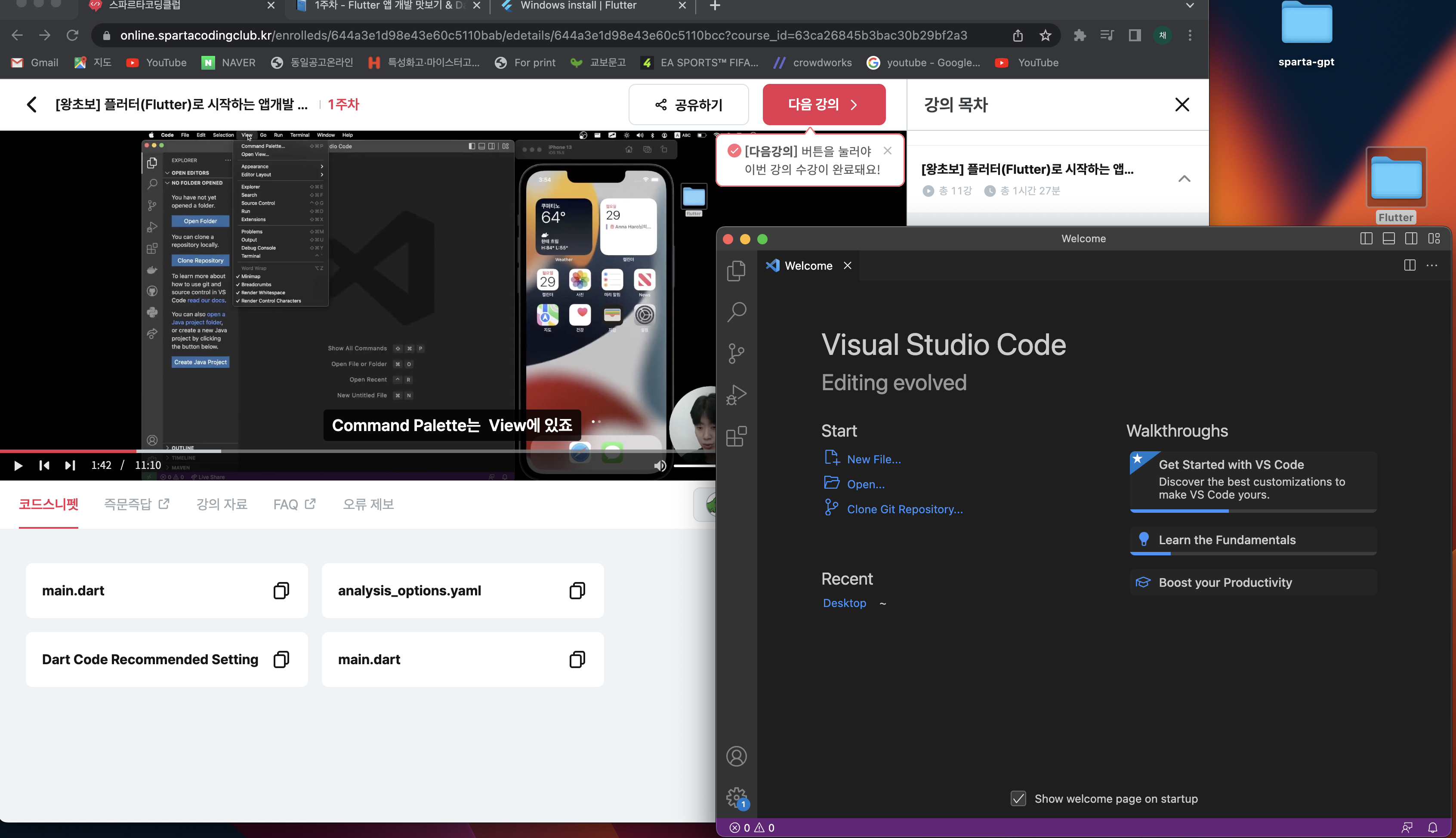Open 즉문즉답 tab

[x=137, y=504]
